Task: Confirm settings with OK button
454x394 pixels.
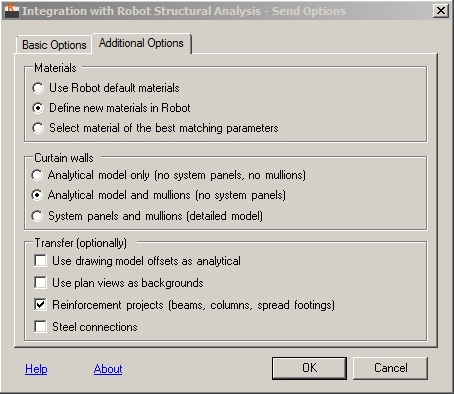Action: pos(309,368)
